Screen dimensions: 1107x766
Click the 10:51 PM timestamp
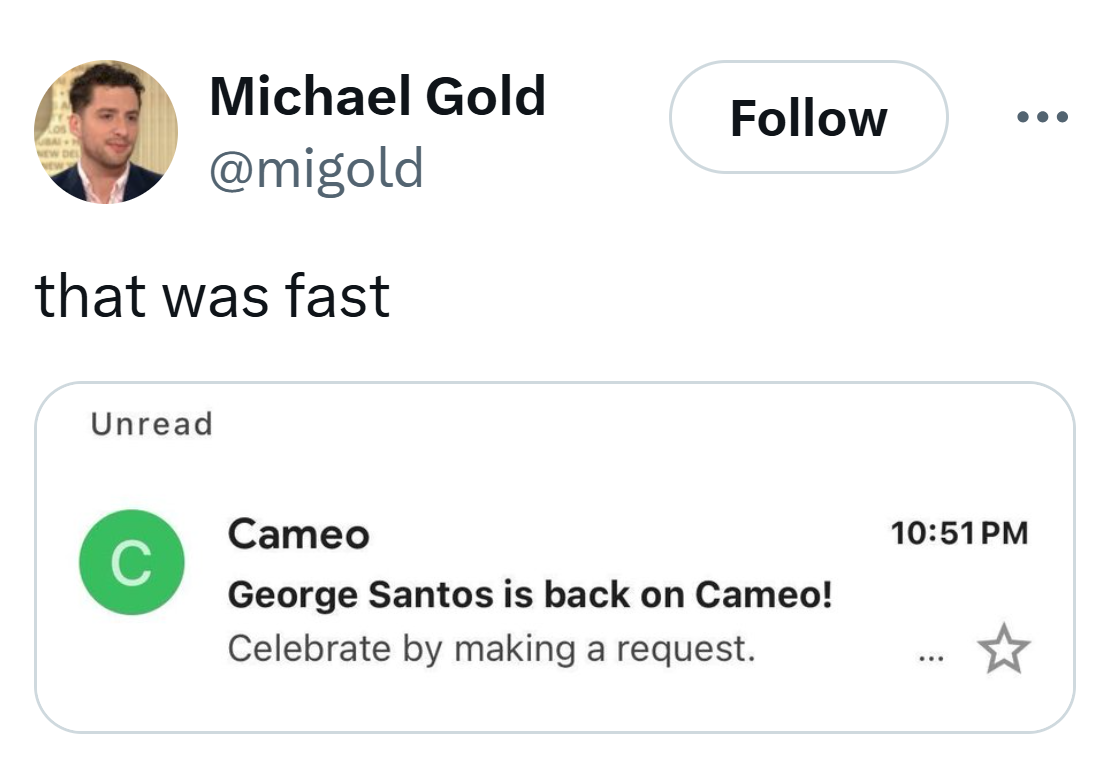tap(958, 533)
